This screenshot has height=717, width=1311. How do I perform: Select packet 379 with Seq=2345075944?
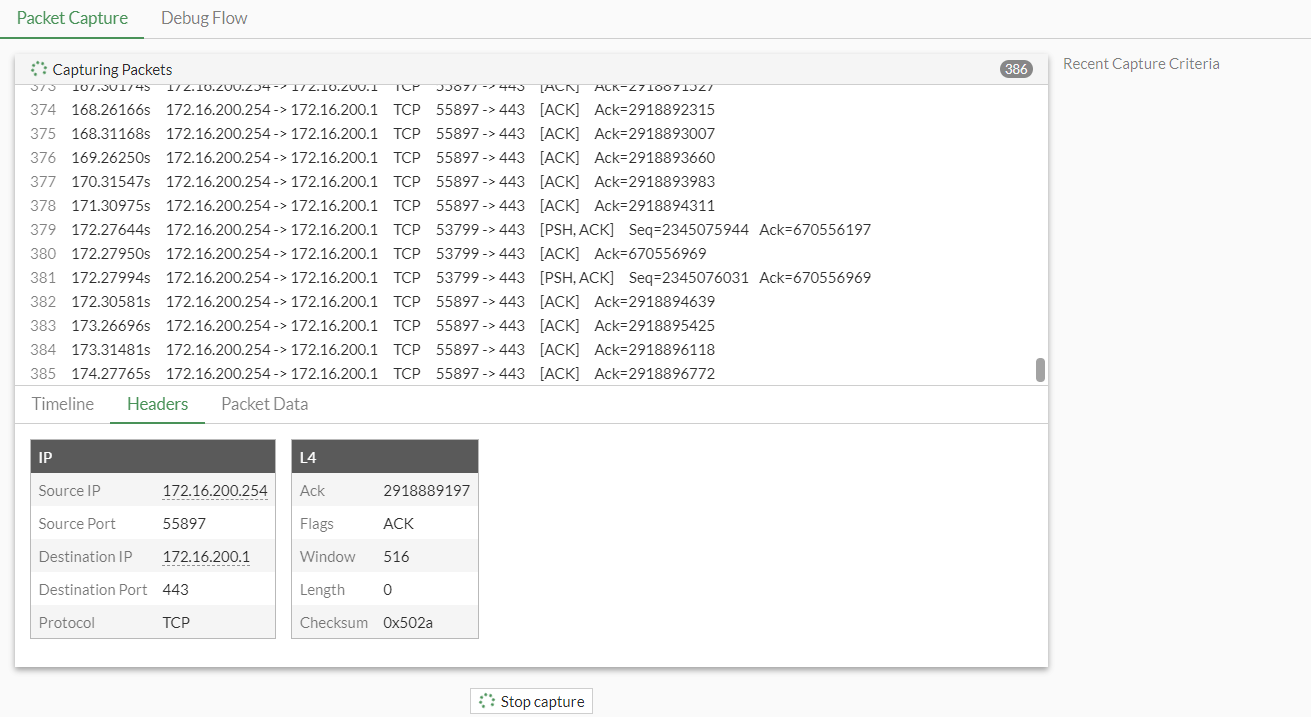[526, 229]
